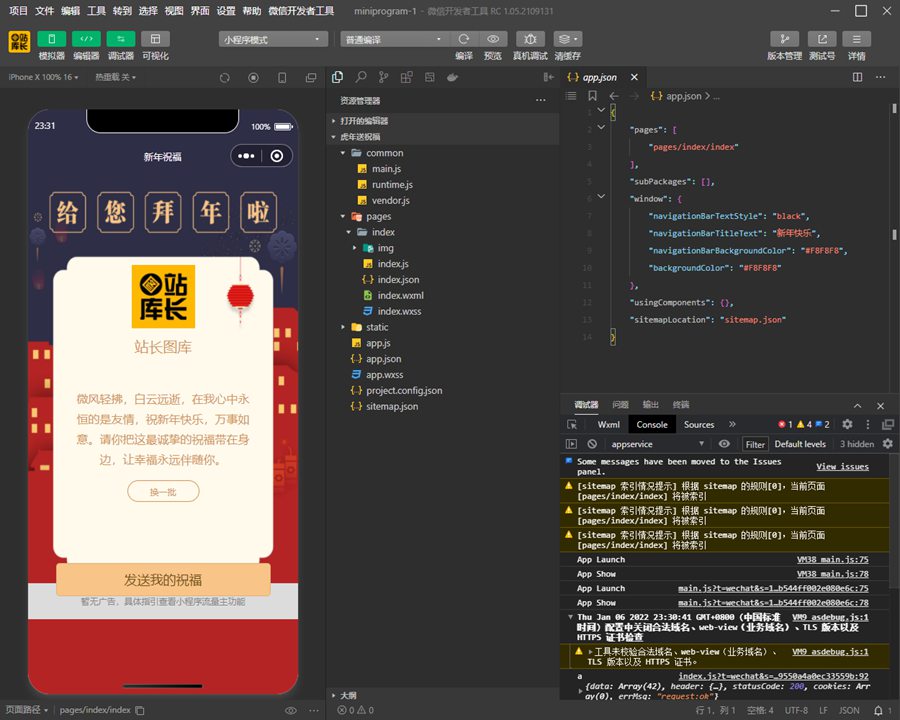Click the 预览 preview eye icon

click(493, 39)
